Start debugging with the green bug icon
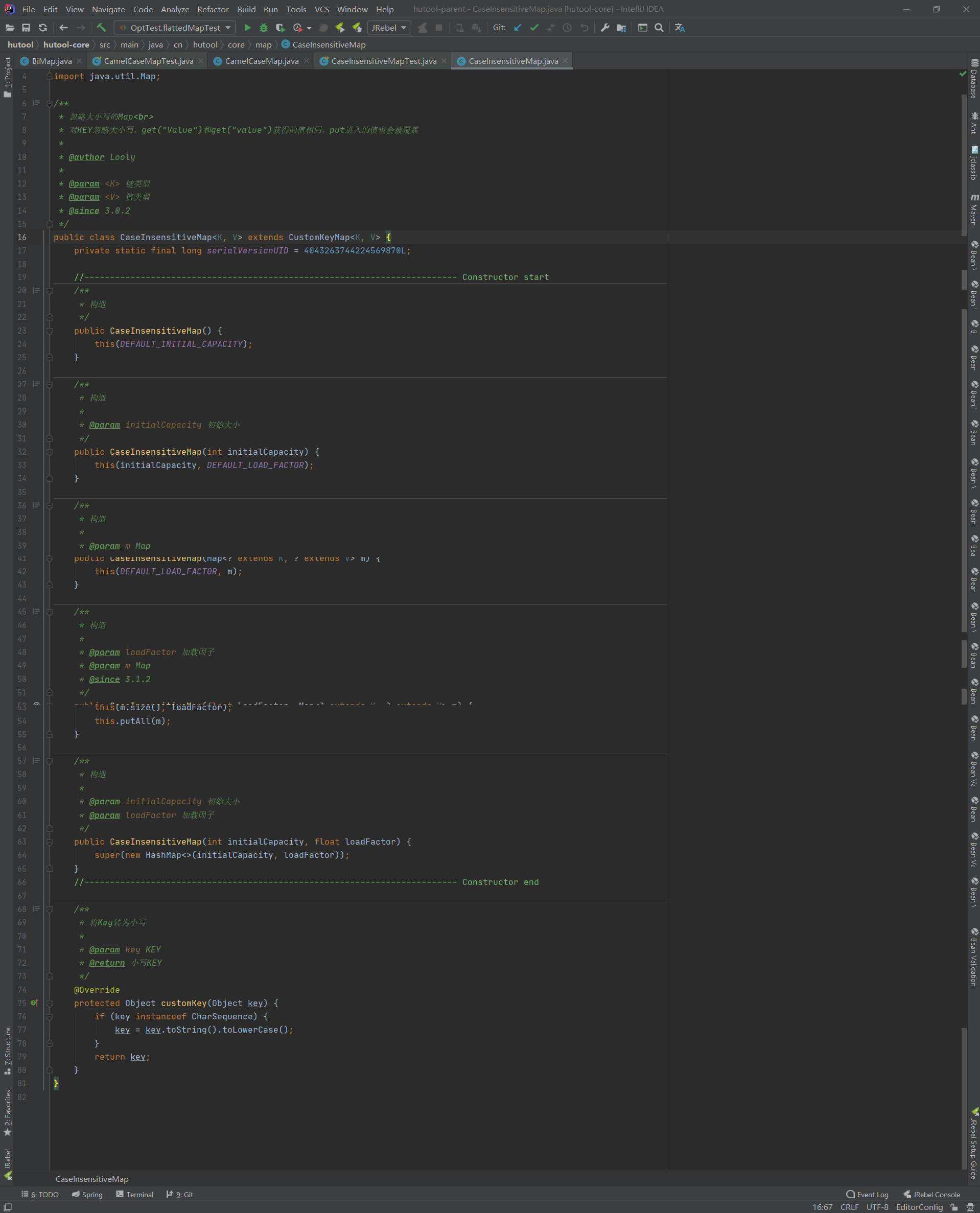Viewport: 980px width, 1213px height. pos(264,28)
